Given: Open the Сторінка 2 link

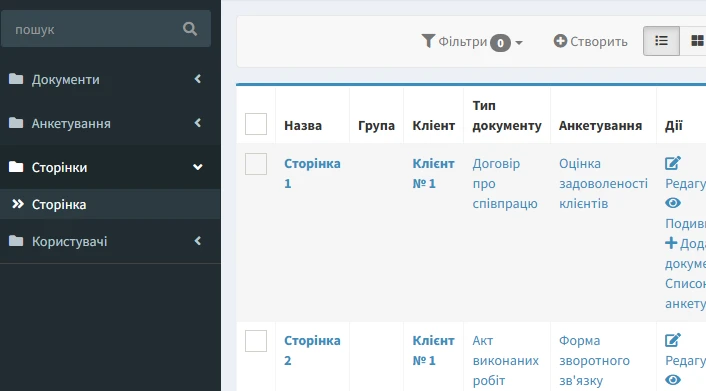Looking at the screenshot, I should tap(312, 350).
